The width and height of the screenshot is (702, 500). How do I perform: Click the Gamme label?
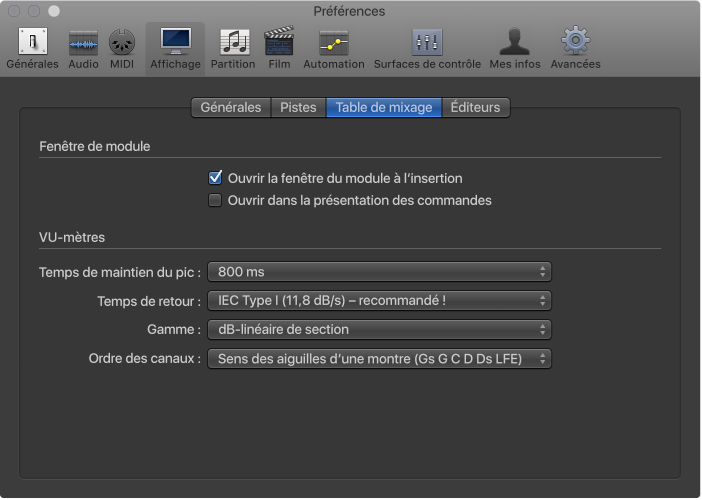coord(174,329)
